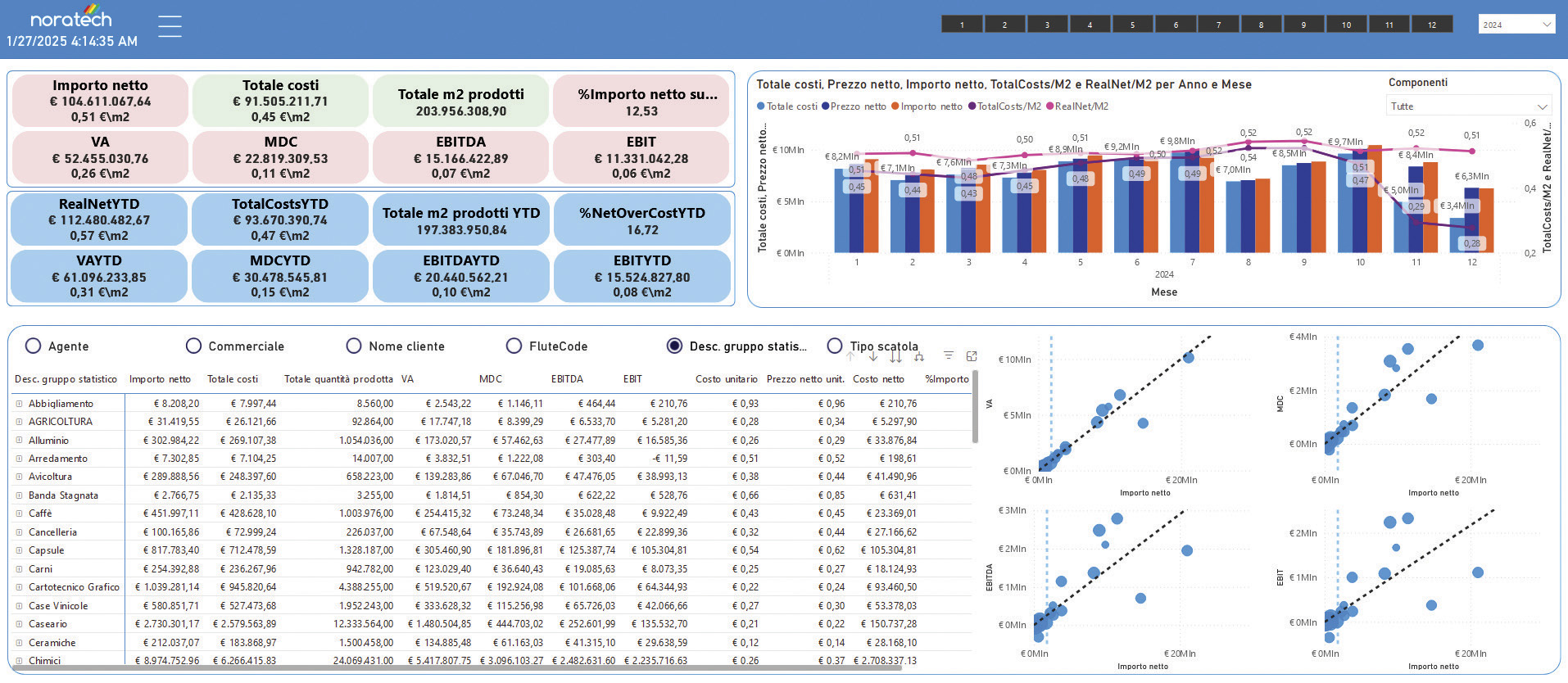Image resolution: width=1568 pixels, height=683 pixels.
Task: Click the RealNetYTD KPI card
Action: pos(99,219)
